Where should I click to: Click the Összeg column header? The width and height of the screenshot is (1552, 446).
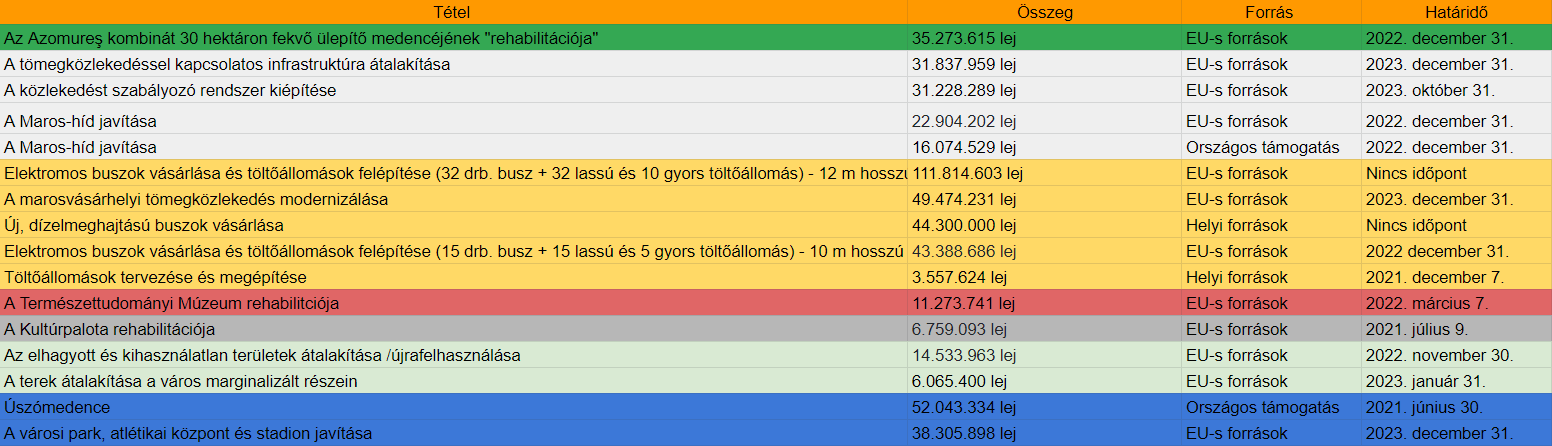coord(1044,12)
